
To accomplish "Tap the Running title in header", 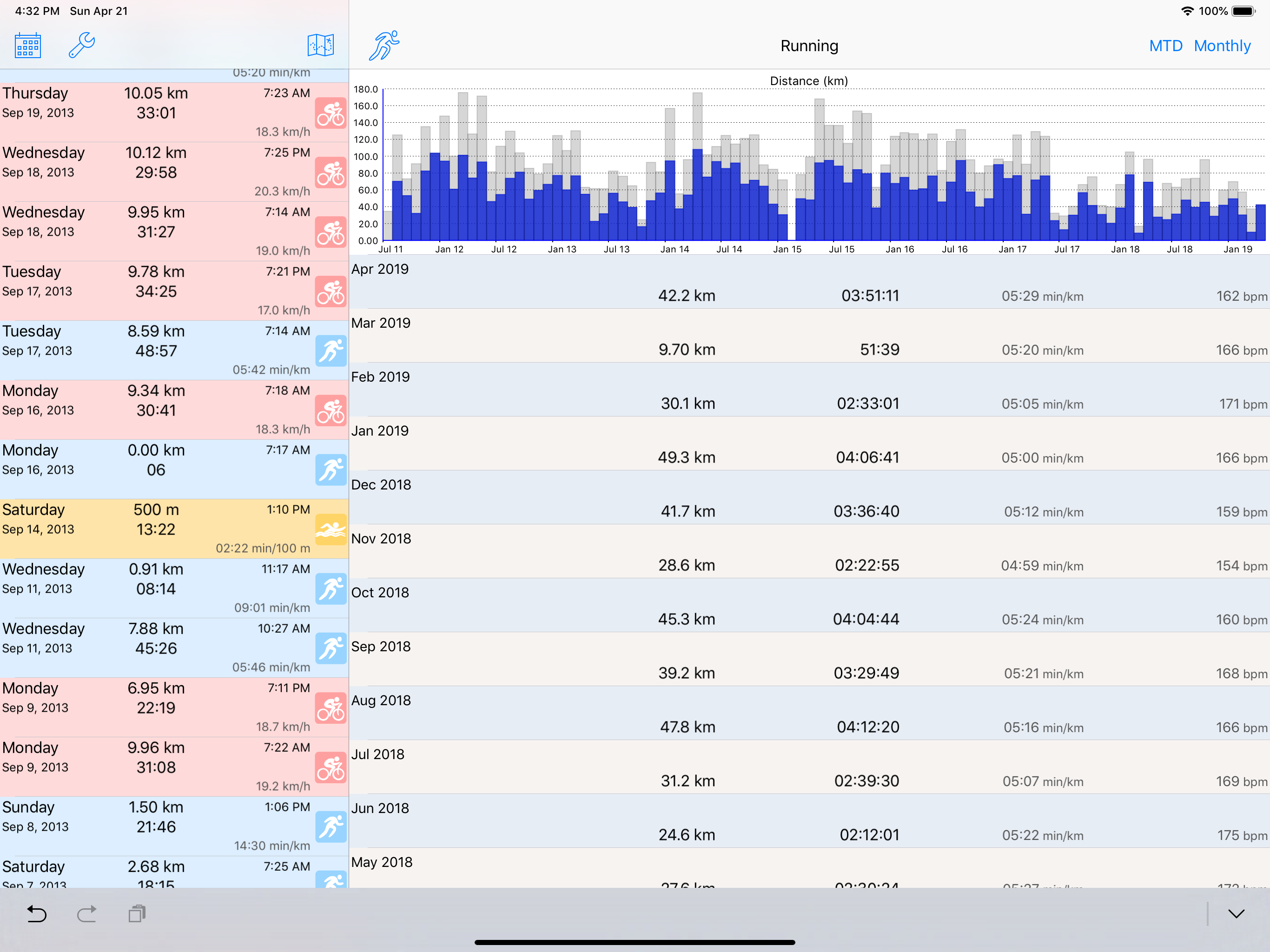I will click(809, 46).
